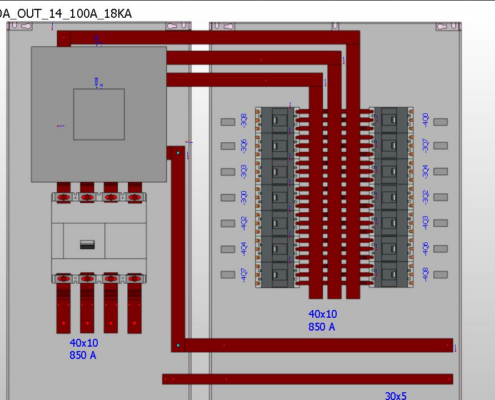The width and height of the screenshot is (495, 400).
Task: Select the main breaker's black toggle handle
Action: coord(87,244)
